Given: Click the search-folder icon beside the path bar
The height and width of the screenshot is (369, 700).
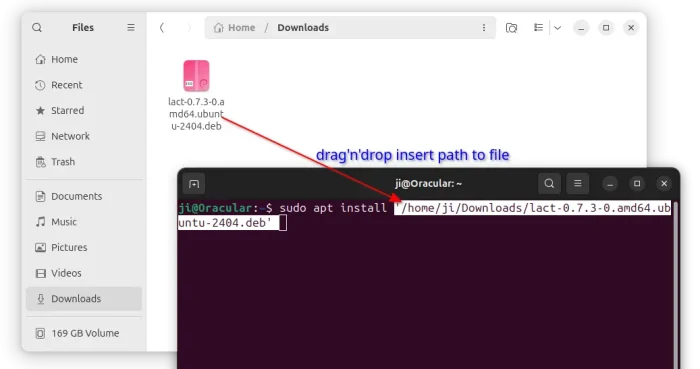Looking at the screenshot, I should click(511, 28).
